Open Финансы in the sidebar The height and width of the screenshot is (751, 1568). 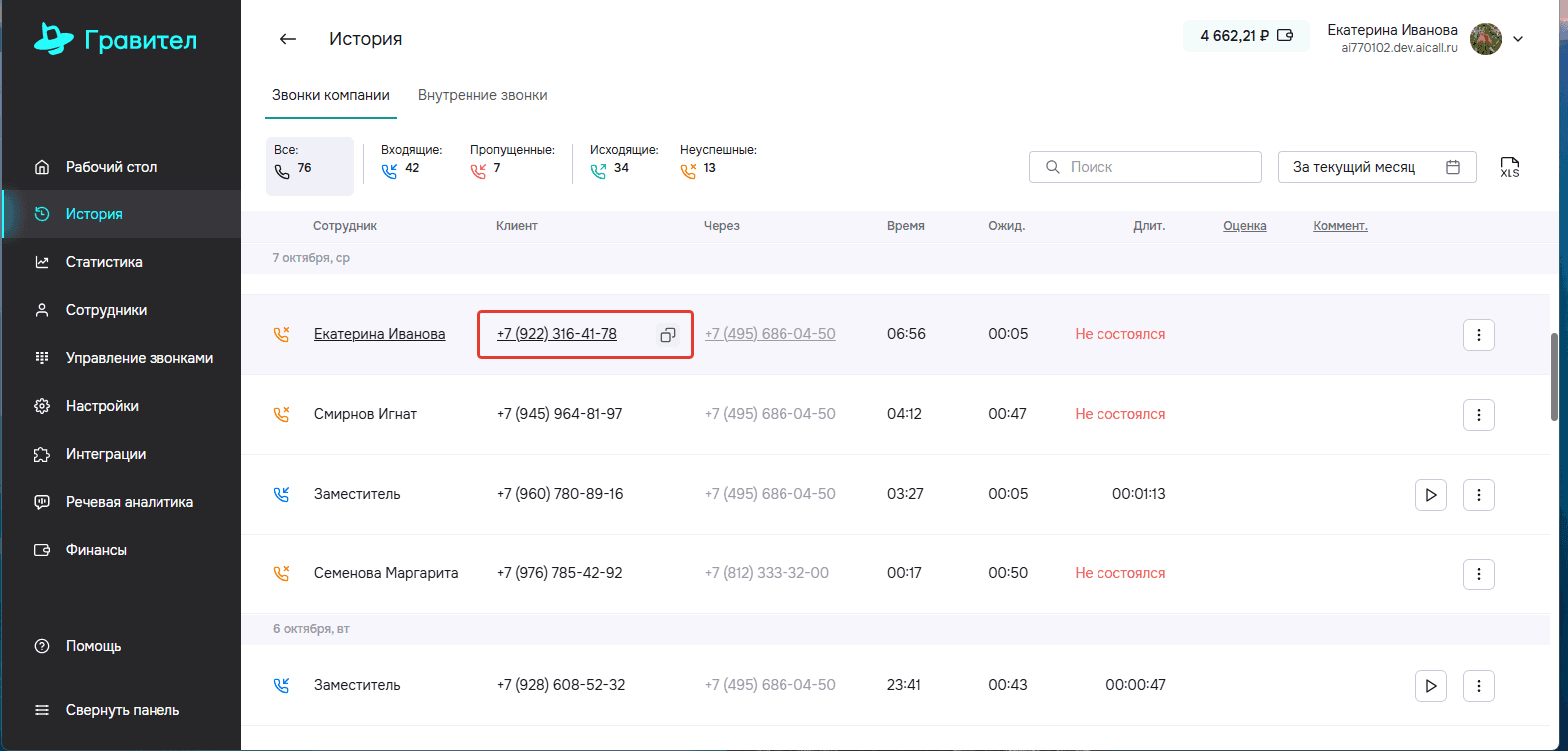coord(121,550)
